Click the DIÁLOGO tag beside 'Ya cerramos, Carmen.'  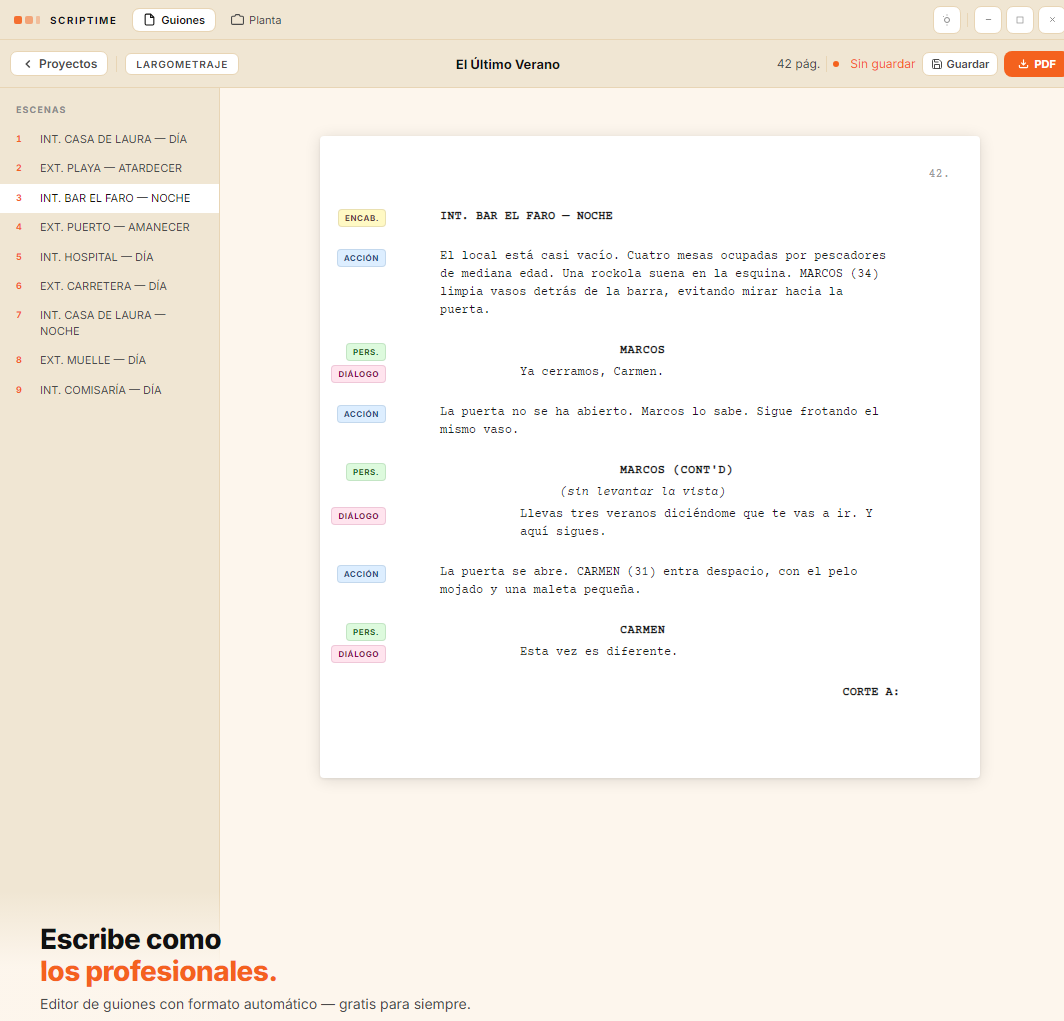[358, 374]
